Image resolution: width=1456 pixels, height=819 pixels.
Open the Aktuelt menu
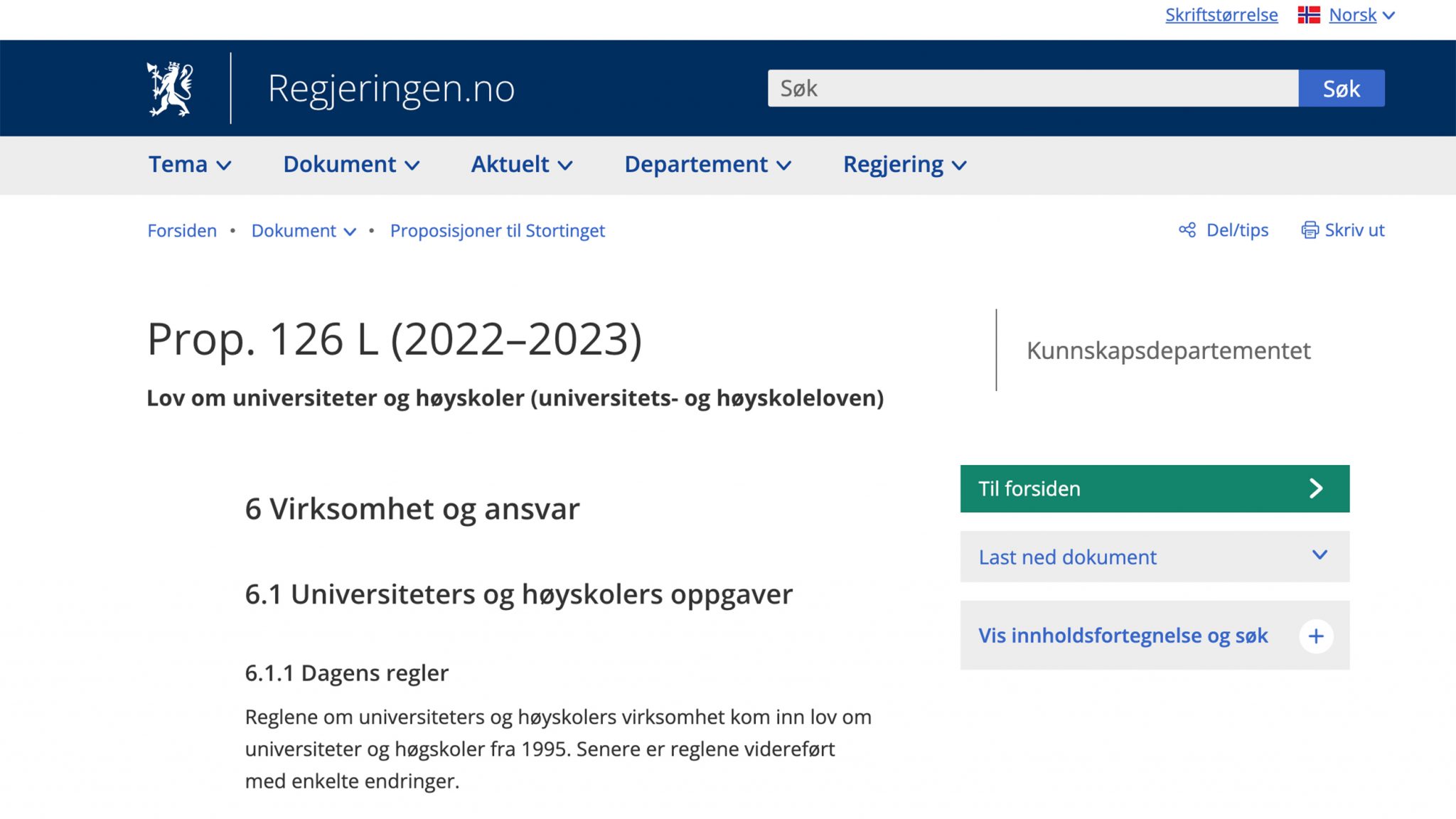(x=521, y=165)
